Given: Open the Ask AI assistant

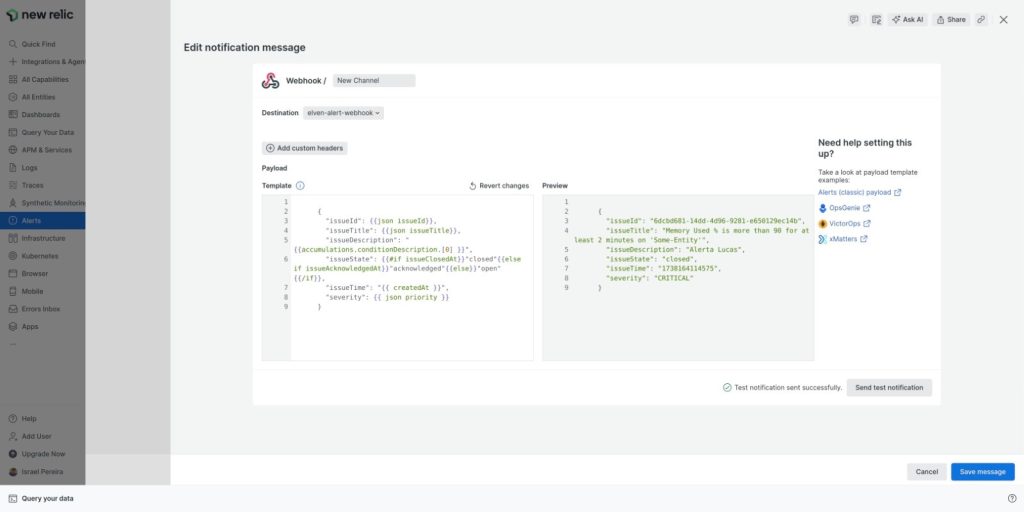Looking at the screenshot, I should (x=908, y=19).
